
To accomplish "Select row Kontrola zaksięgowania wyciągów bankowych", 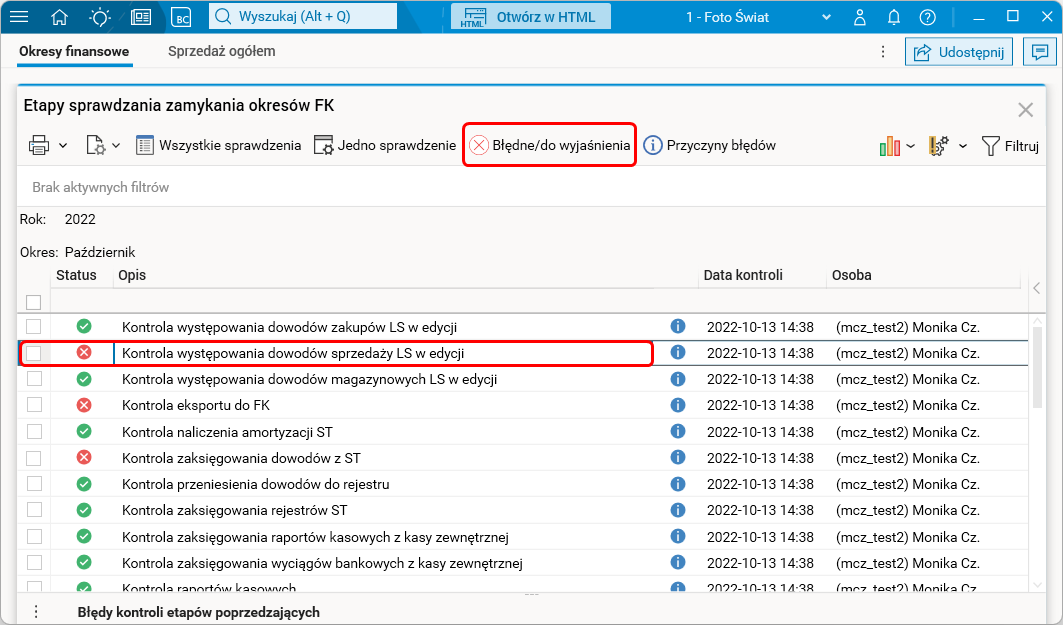I will click(x=523, y=563).
